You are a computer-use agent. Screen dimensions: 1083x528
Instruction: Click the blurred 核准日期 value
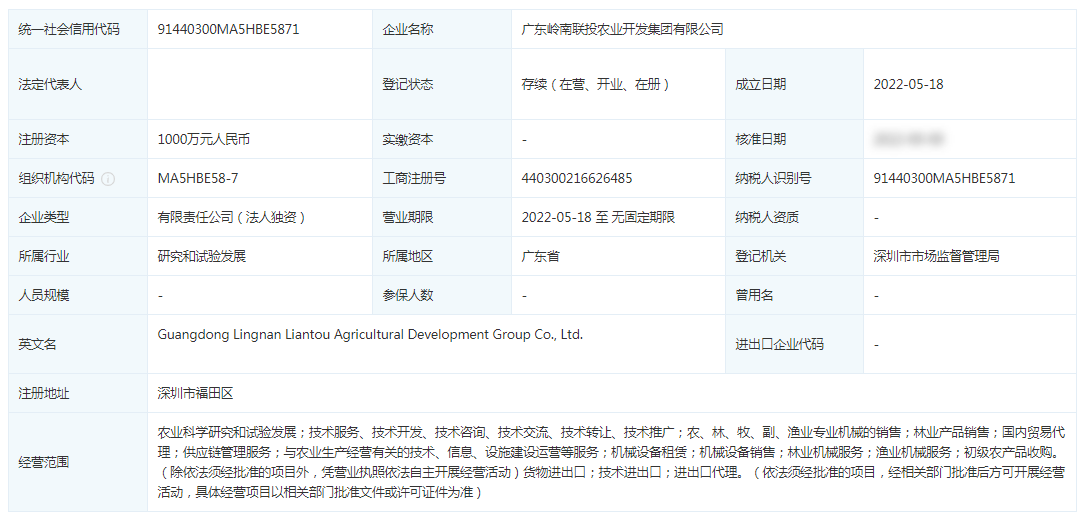[x=908, y=139]
